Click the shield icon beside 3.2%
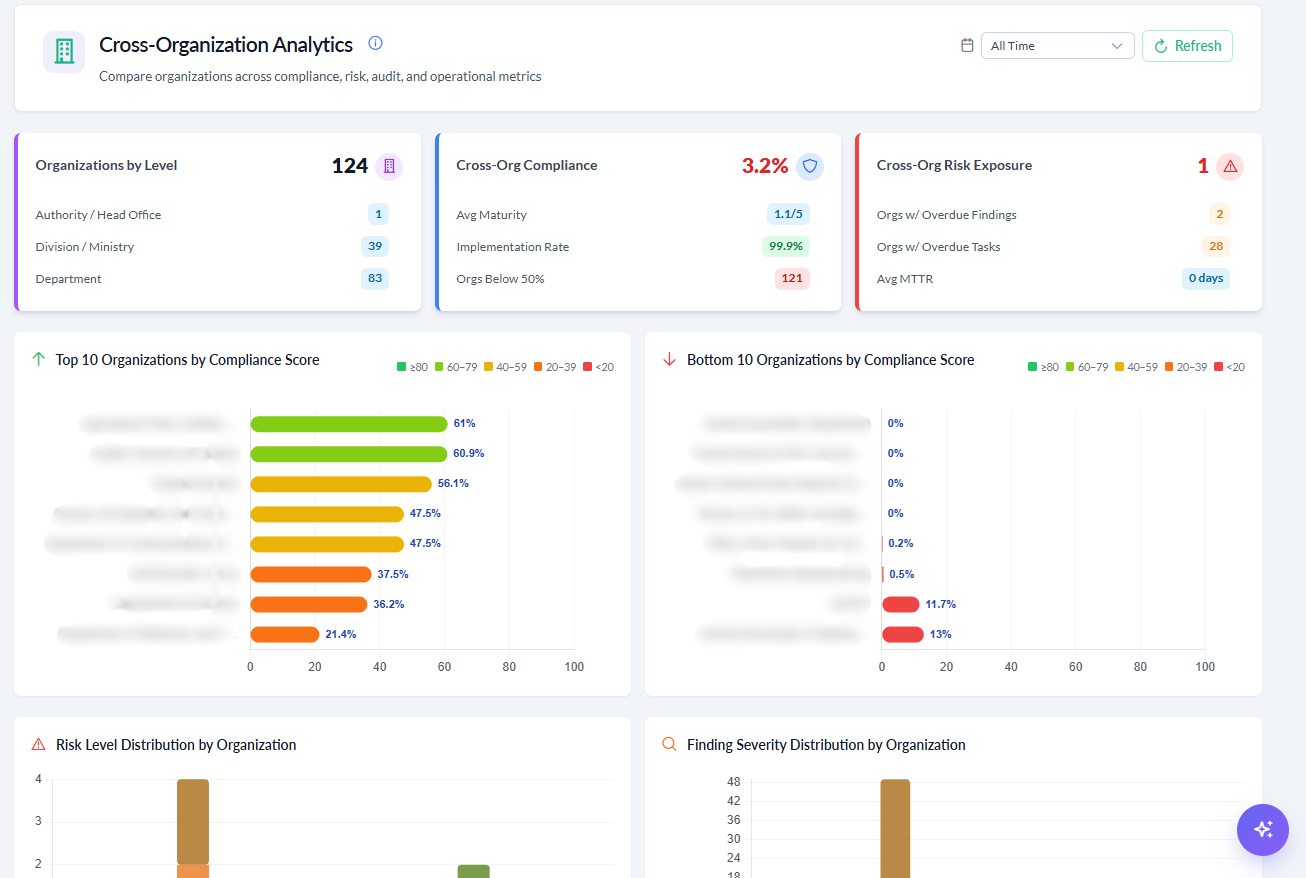The height and width of the screenshot is (878, 1306). 810,166
